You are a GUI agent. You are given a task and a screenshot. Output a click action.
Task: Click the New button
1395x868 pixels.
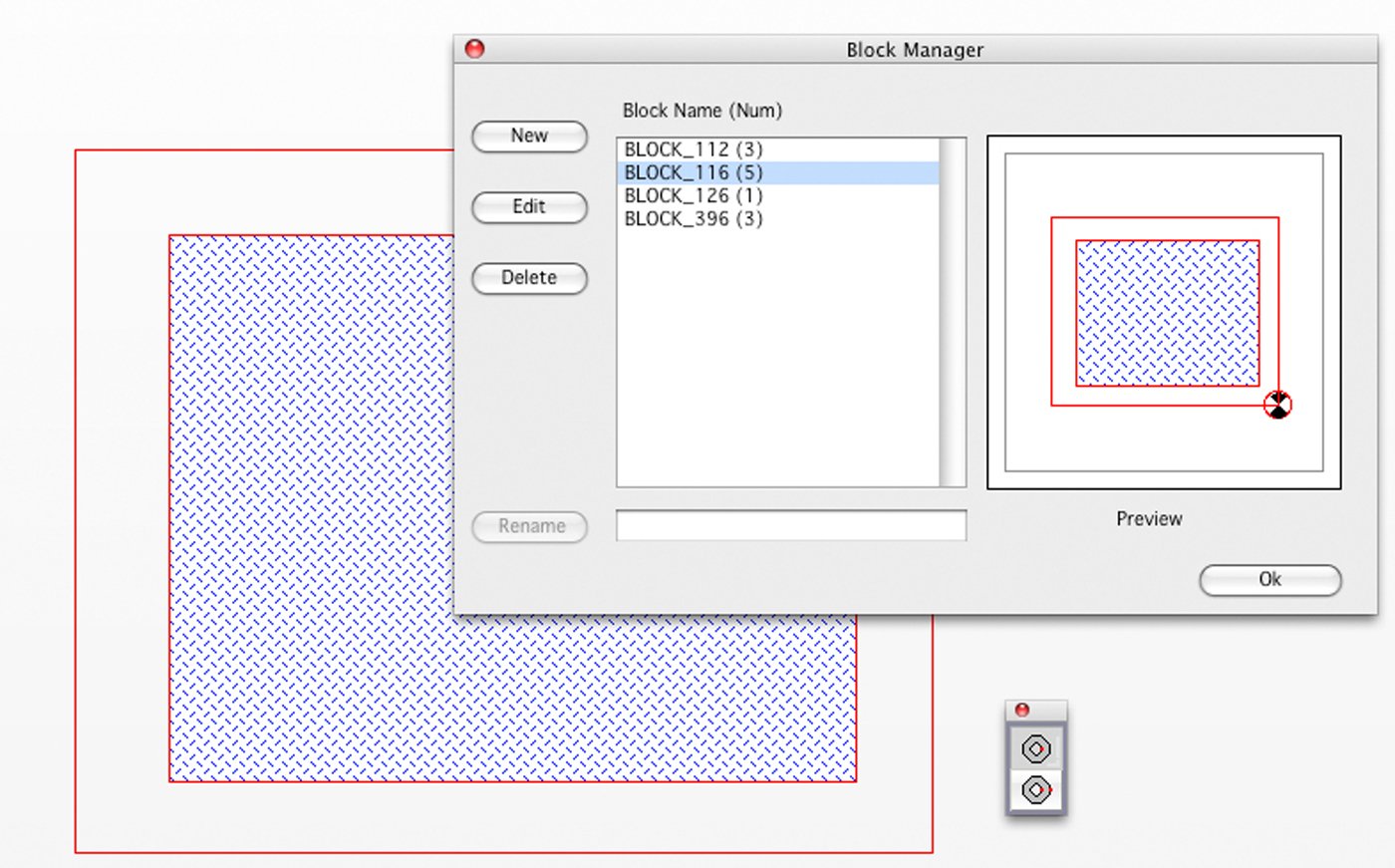[x=529, y=137]
